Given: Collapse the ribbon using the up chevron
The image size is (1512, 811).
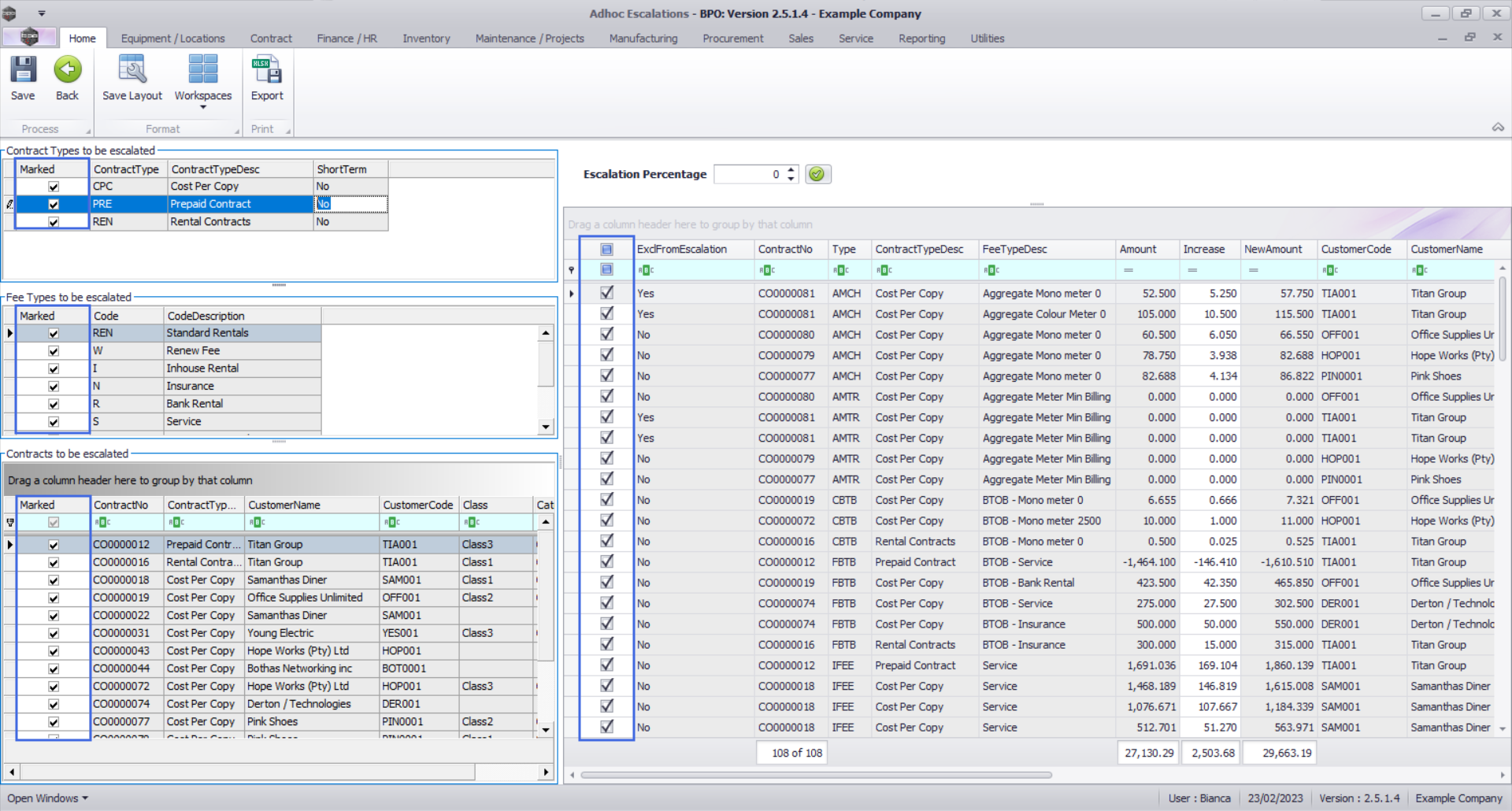Looking at the screenshot, I should click(1498, 128).
